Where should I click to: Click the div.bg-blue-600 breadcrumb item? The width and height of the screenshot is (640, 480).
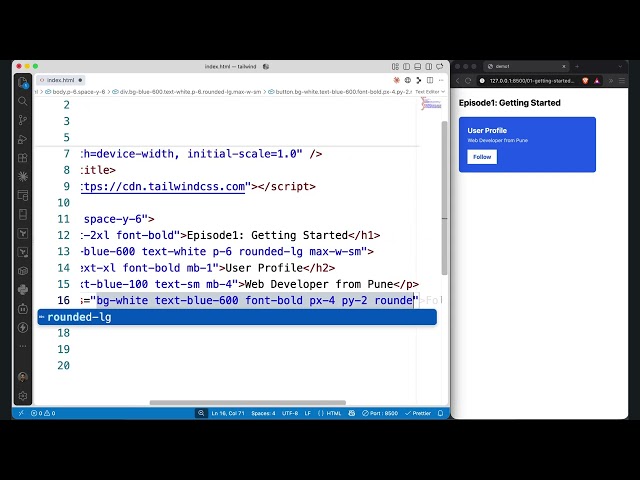187,92
